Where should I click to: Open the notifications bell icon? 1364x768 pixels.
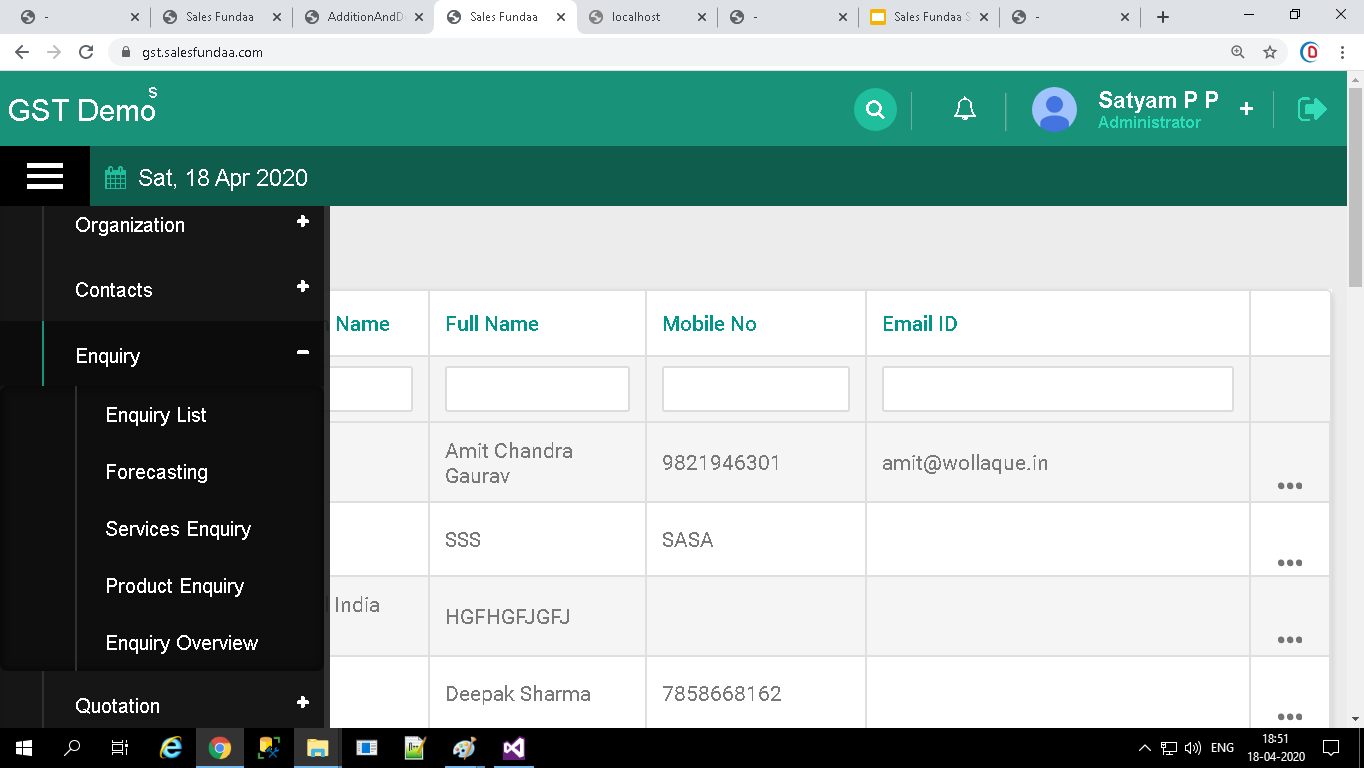click(x=964, y=110)
